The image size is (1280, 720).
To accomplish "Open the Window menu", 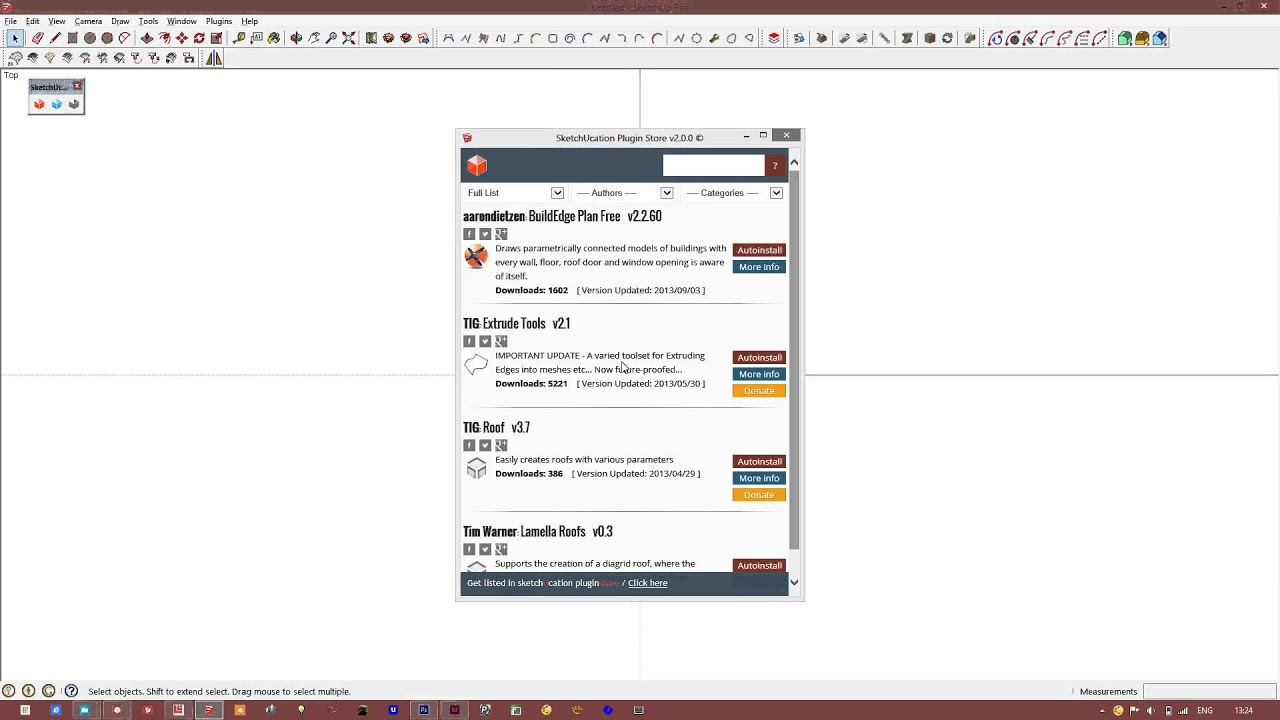I will click(x=181, y=21).
